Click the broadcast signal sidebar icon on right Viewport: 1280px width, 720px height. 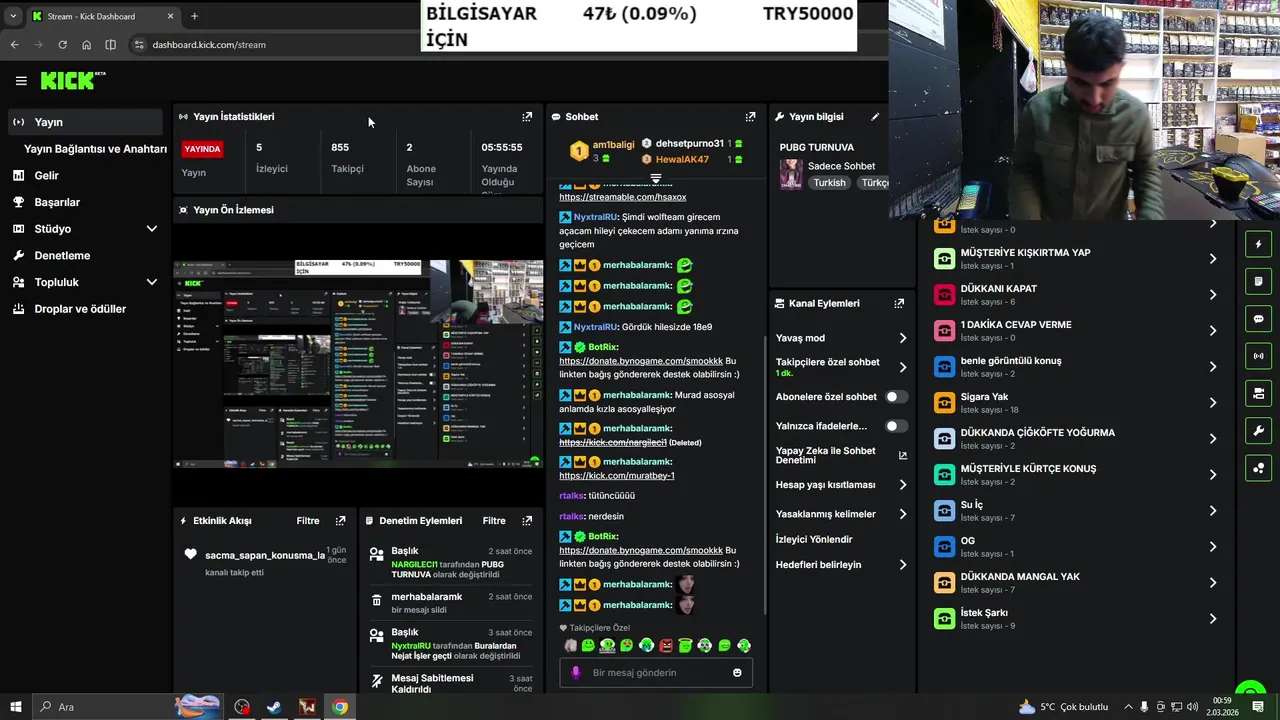(1259, 356)
